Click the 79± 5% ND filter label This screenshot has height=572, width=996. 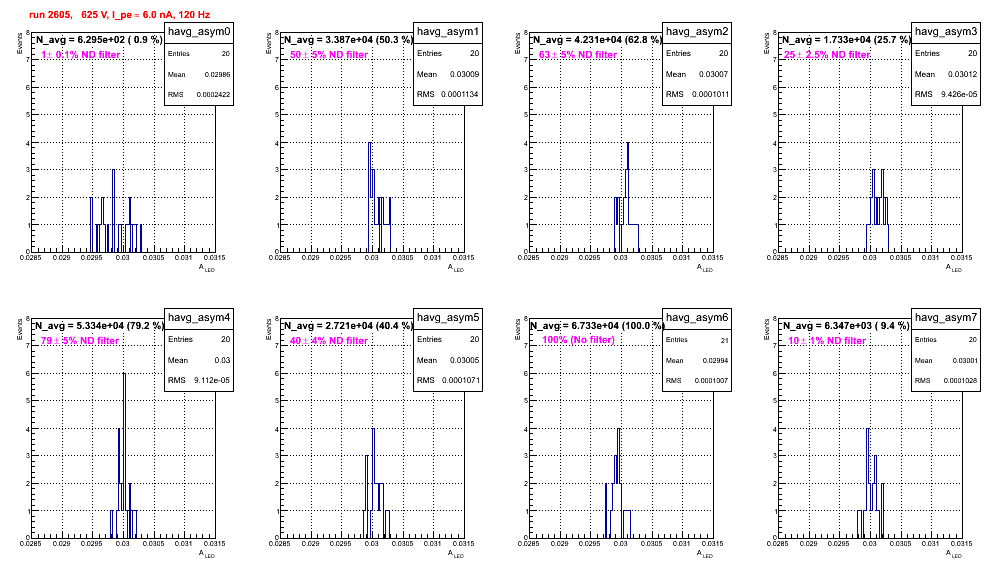point(80,341)
